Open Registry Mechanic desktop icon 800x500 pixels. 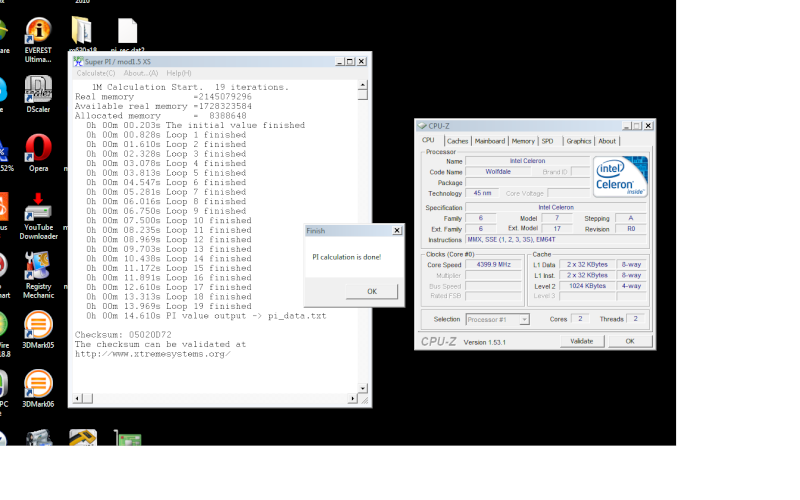click(x=38, y=275)
